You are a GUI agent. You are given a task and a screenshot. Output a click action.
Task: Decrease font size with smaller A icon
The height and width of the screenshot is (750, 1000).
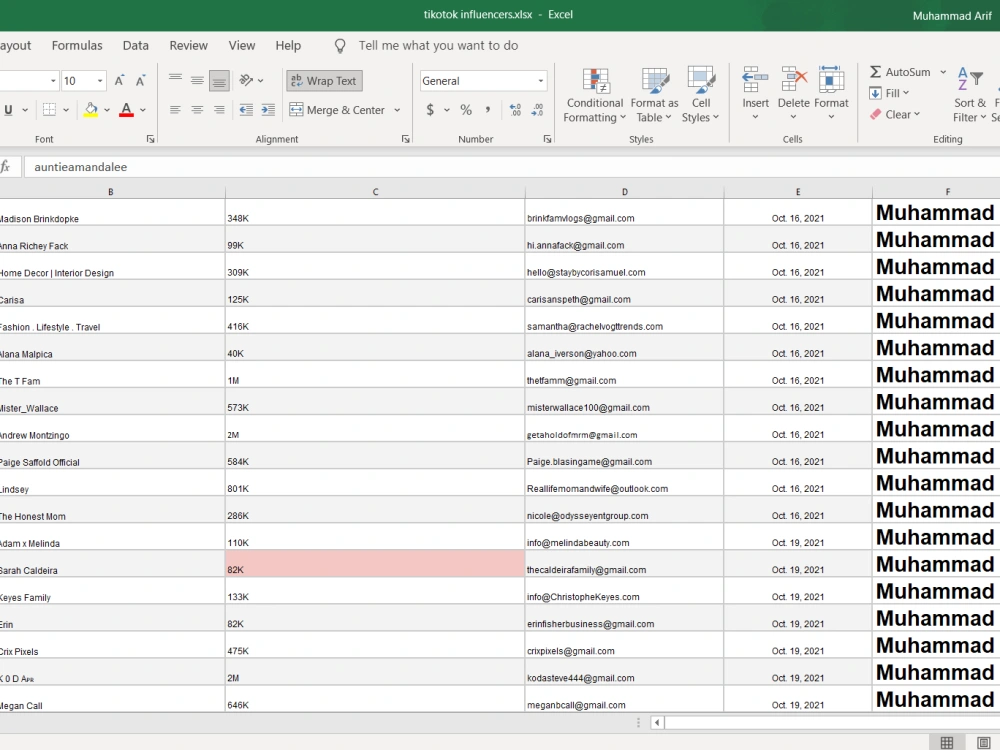[140, 80]
